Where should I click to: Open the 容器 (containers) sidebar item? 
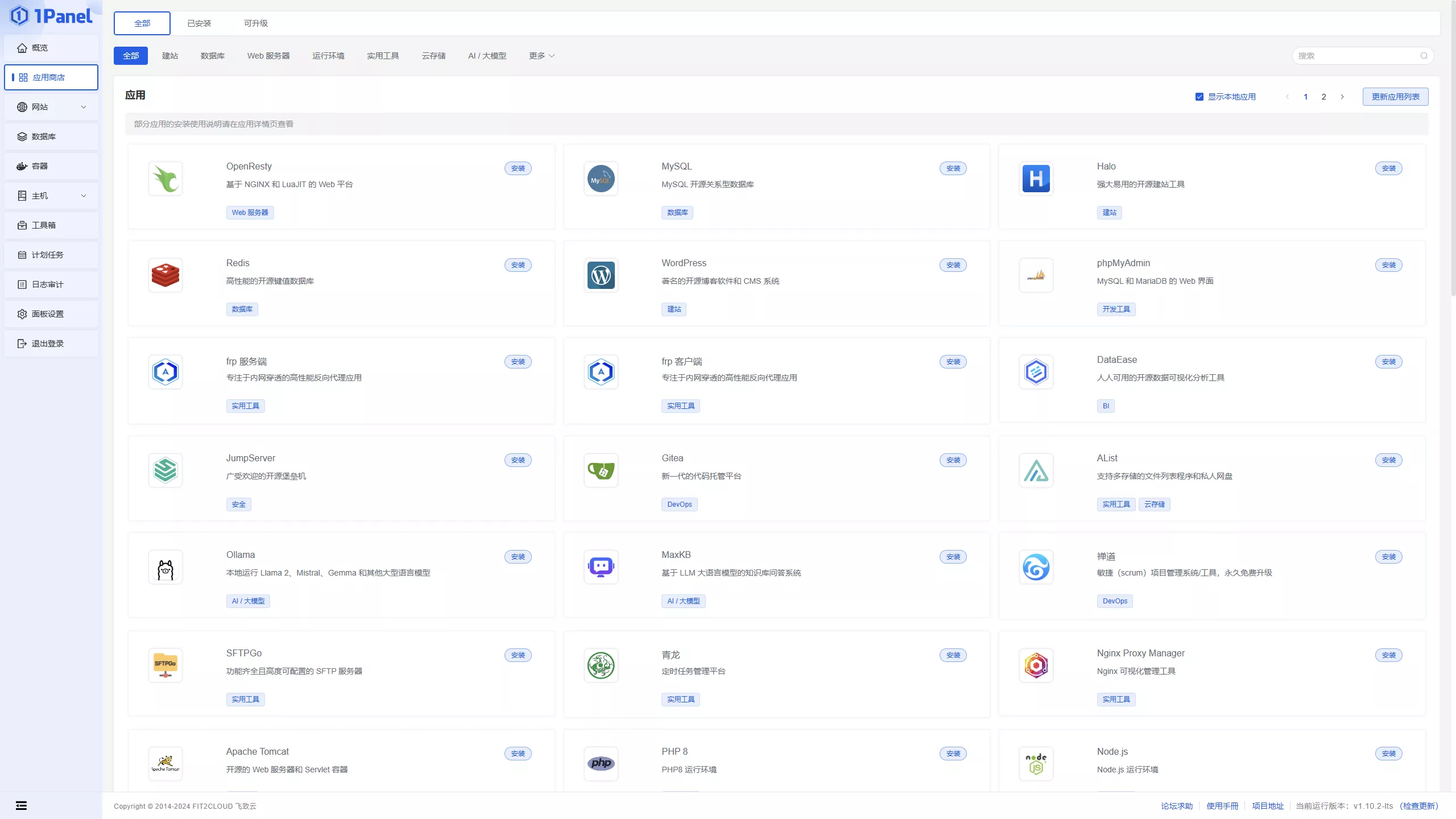(x=51, y=166)
